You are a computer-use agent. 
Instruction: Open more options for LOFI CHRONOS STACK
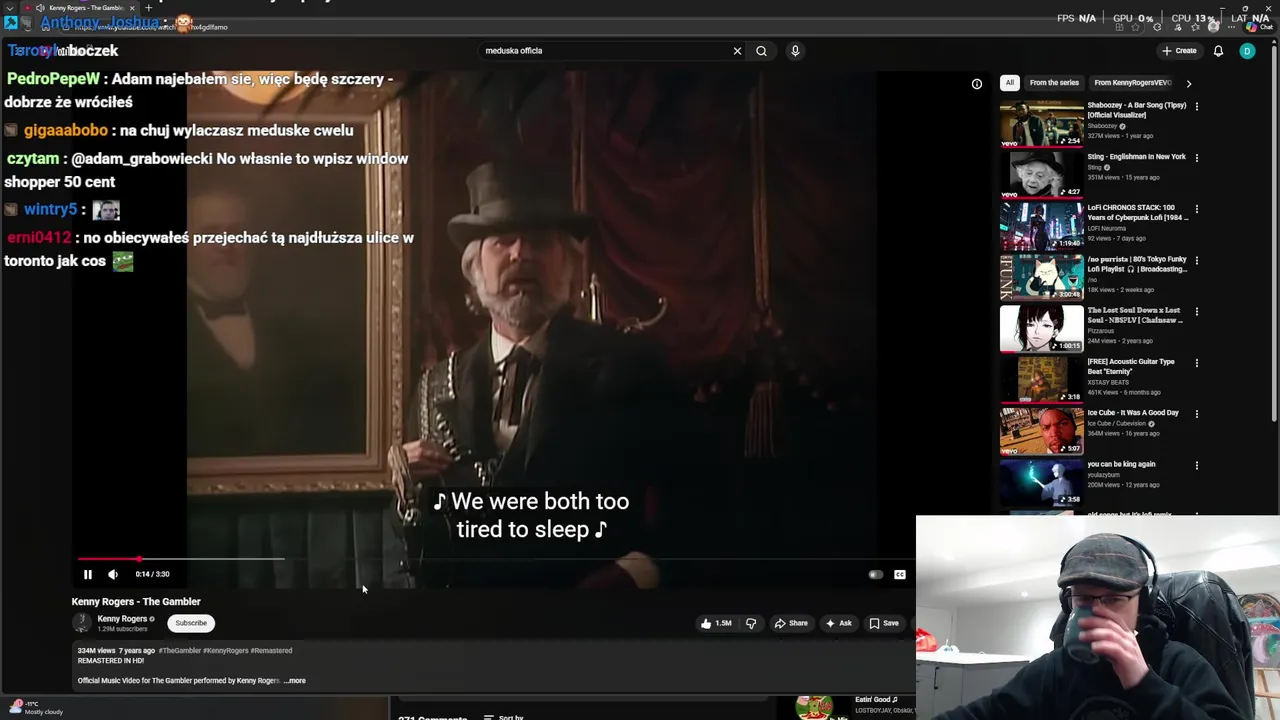coord(1196,208)
